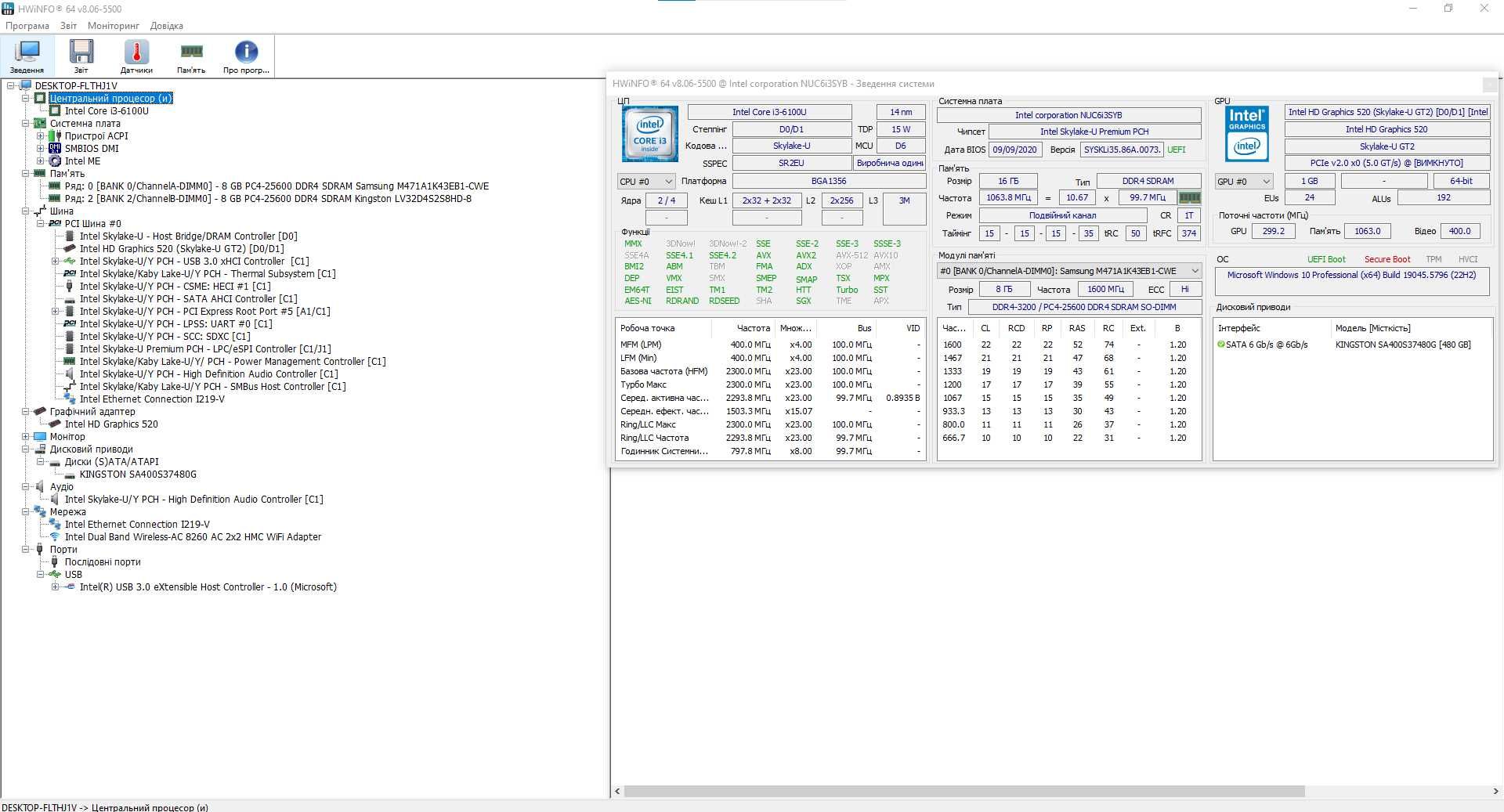Open the CPU #0 selector dropdown
The height and width of the screenshot is (812, 1504).
646,182
